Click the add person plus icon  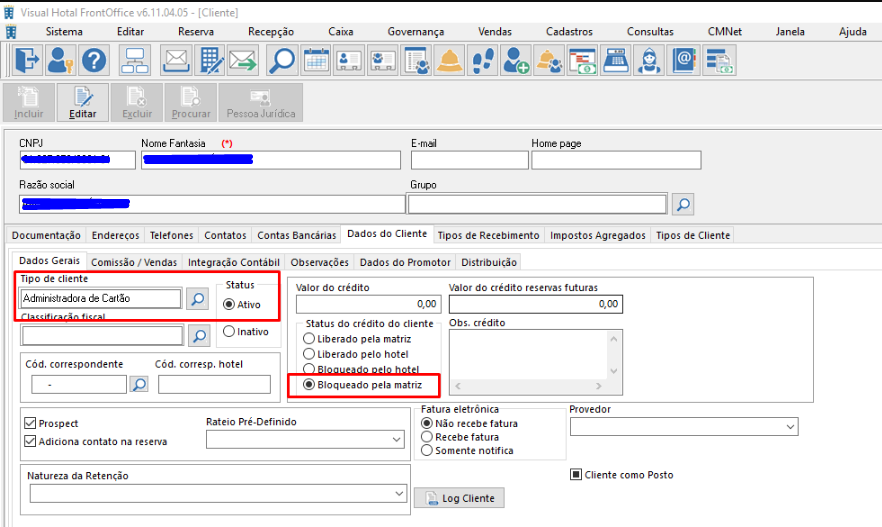click(516, 60)
